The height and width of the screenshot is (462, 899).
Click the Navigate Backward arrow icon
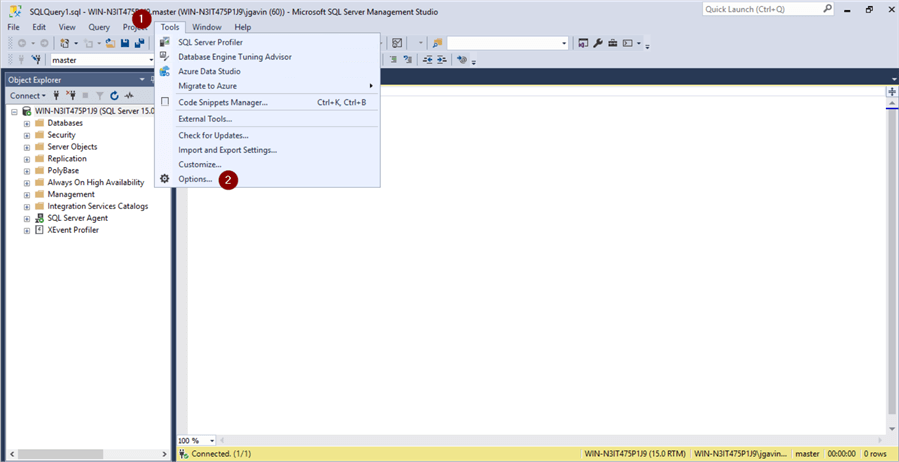(22, 43)
